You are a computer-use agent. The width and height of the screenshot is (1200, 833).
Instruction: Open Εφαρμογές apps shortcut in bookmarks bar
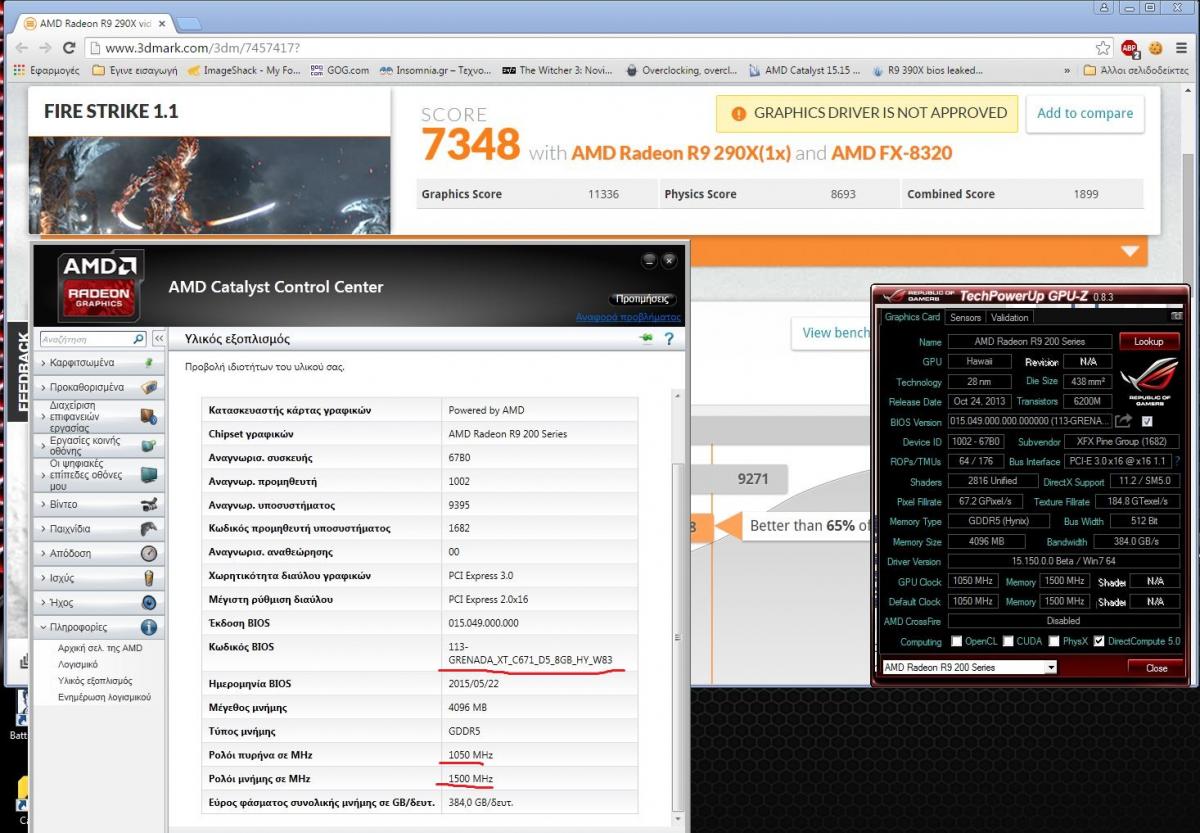[47, 71]
